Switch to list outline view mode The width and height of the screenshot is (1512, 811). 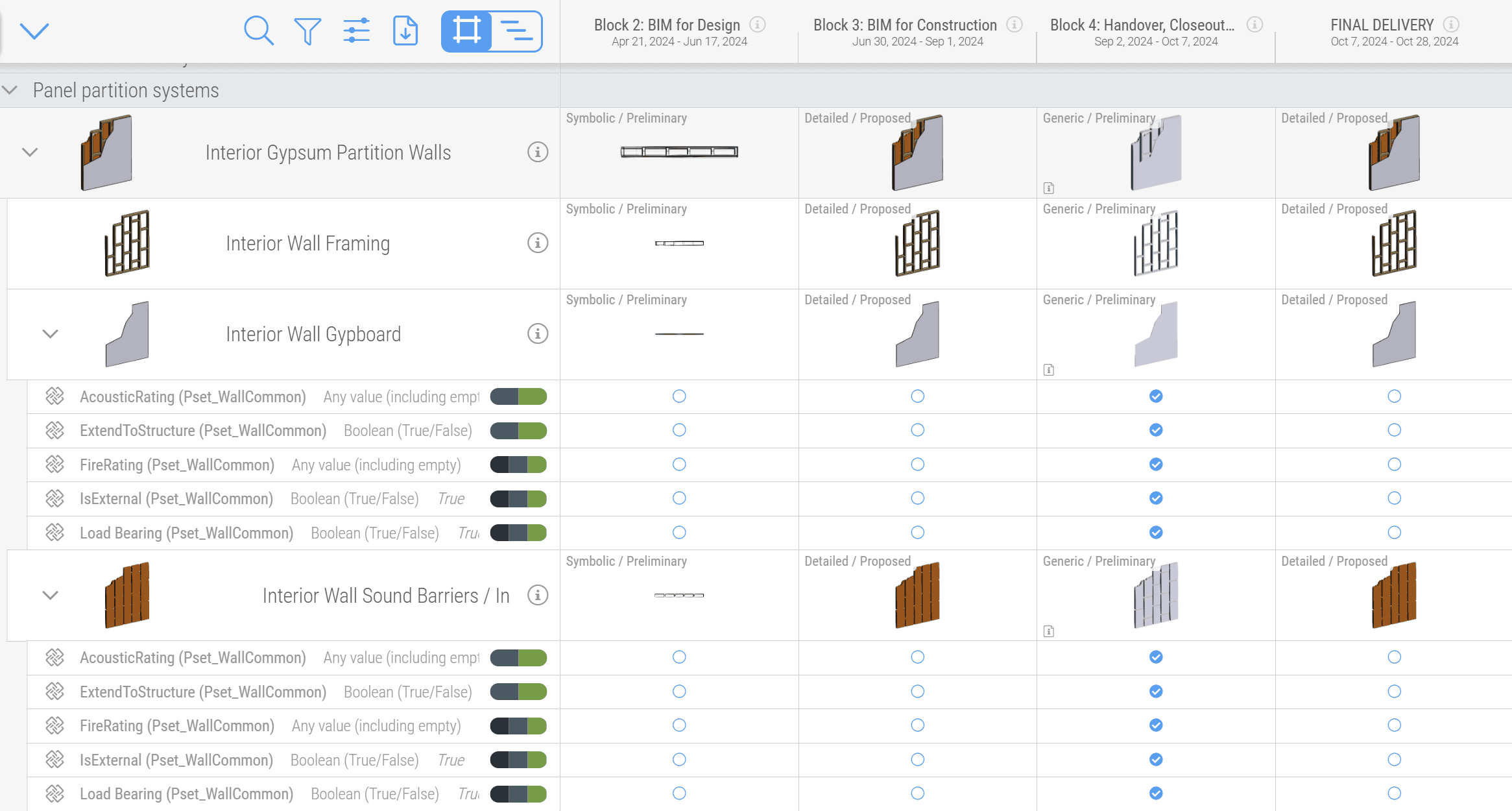click(x=516, y=30)
